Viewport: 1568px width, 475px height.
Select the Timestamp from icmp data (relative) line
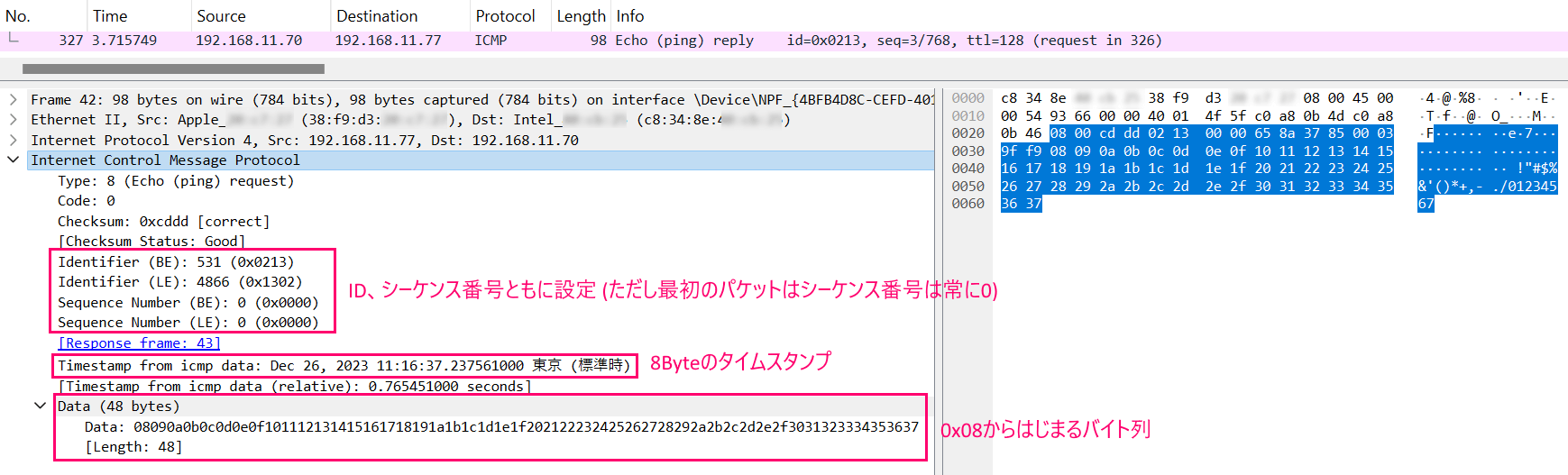pyautogui.click(x=294, y=386)
